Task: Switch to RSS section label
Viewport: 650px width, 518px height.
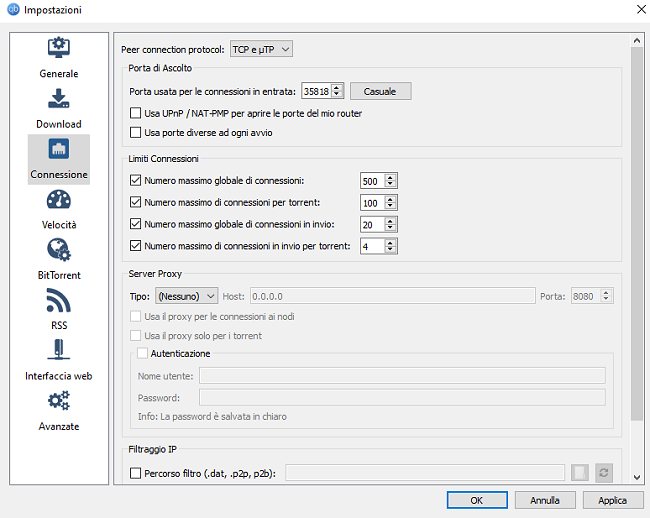Action: pyautogui.click(x=59, y=325)
